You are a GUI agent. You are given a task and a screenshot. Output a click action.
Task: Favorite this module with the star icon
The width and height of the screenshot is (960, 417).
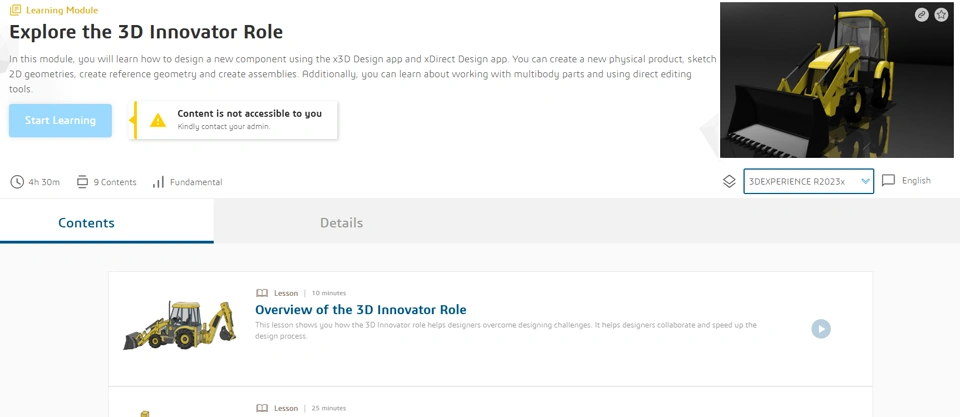pyautogui.click(x=941, y=15)
